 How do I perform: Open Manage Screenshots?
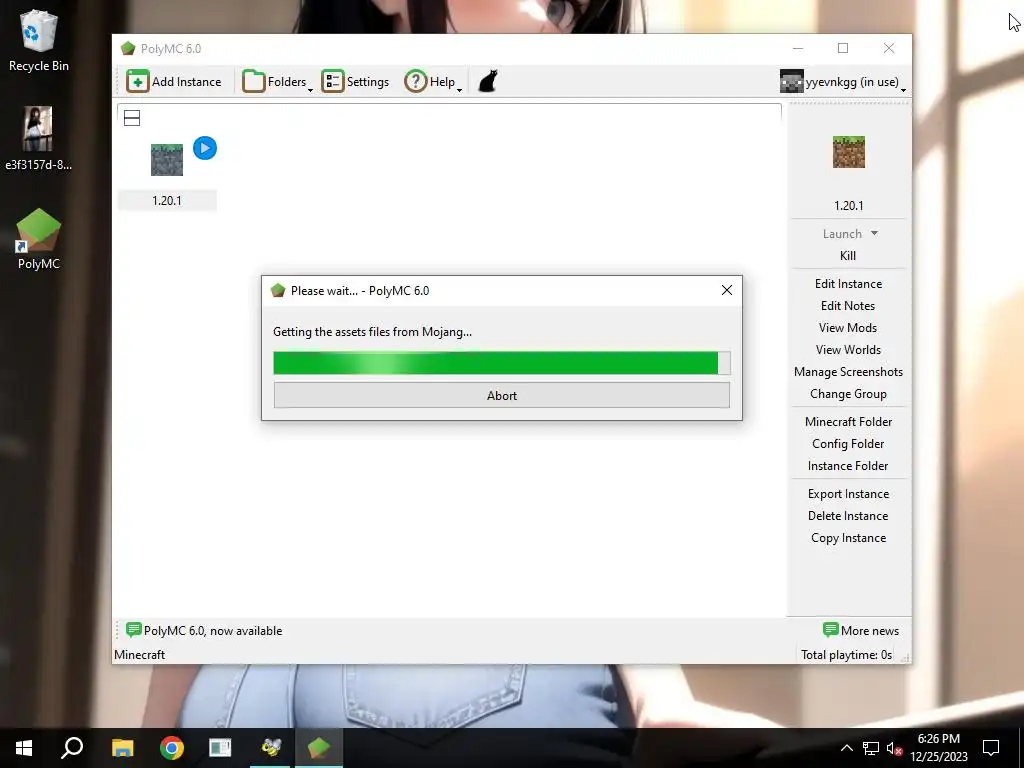[848, 372]
